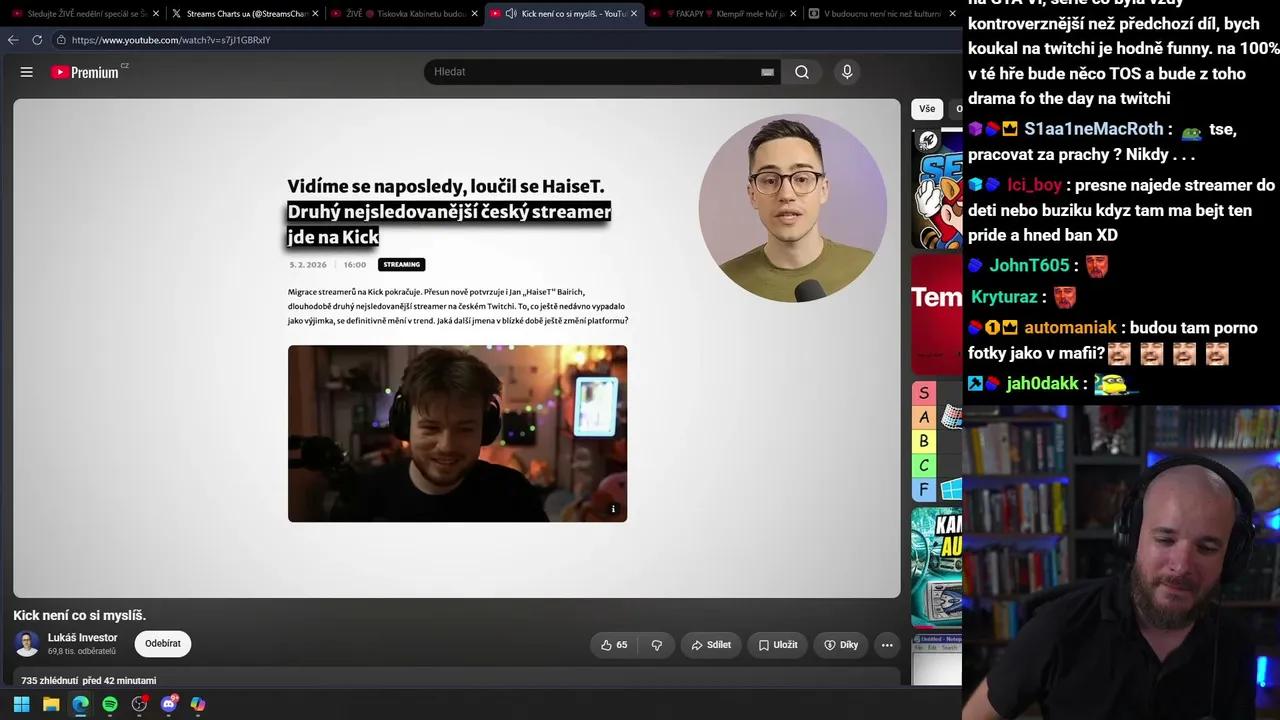Open the Windows Start menu

pyautogui.click(x=21, y=704)
